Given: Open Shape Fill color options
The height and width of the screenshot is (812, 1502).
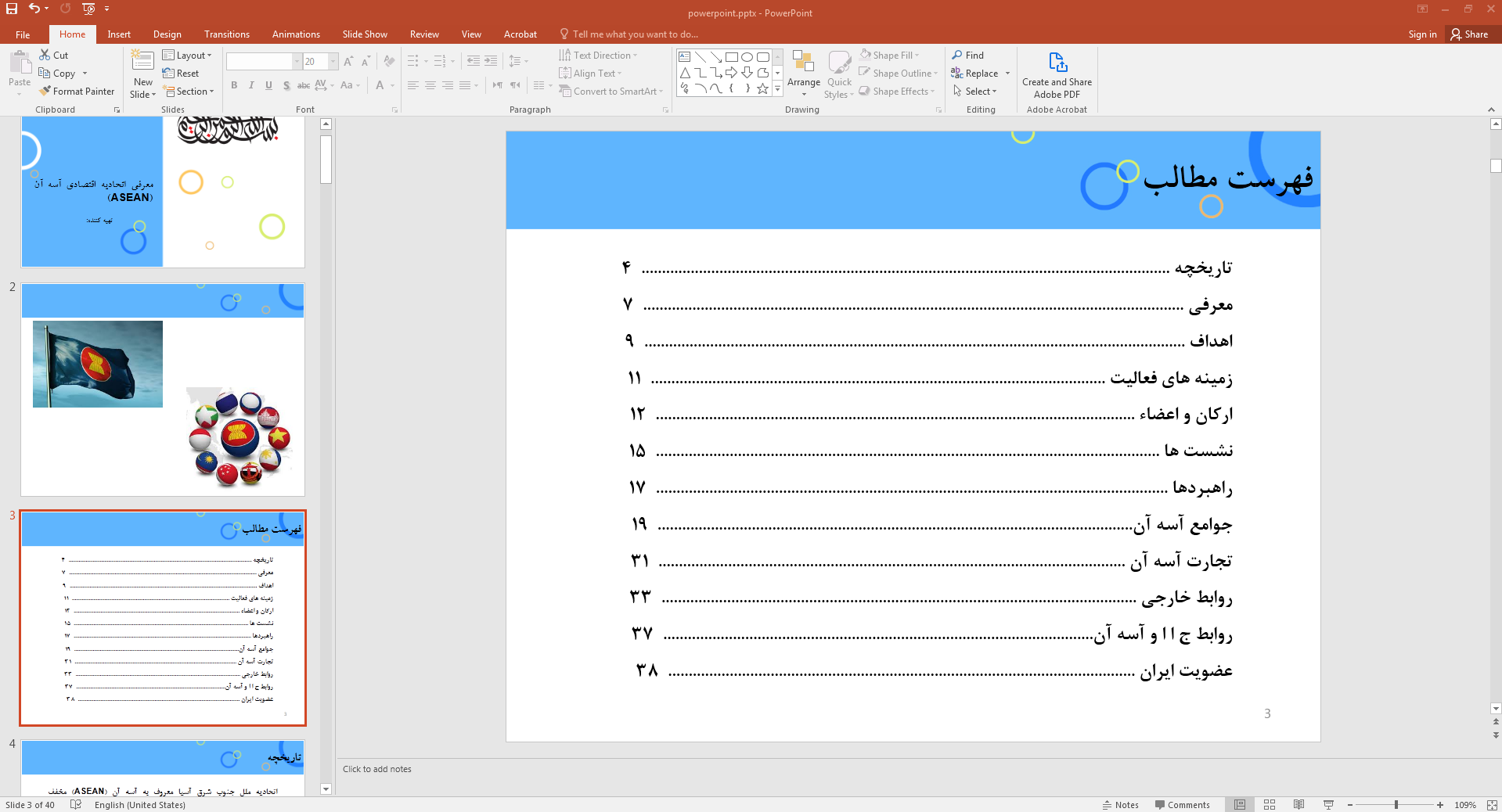Looking at the screenshot, I should [x=889, y=55].
